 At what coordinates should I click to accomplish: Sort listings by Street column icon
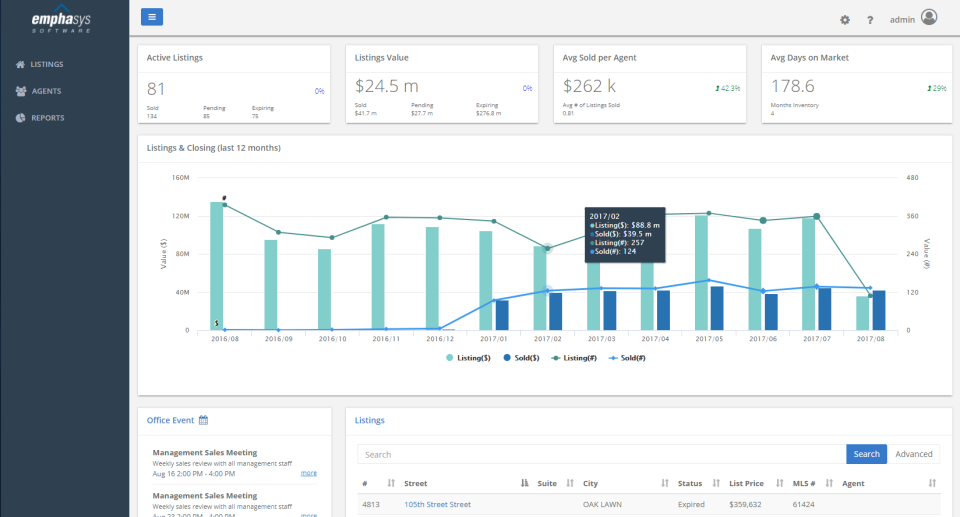tap(525, 483)
